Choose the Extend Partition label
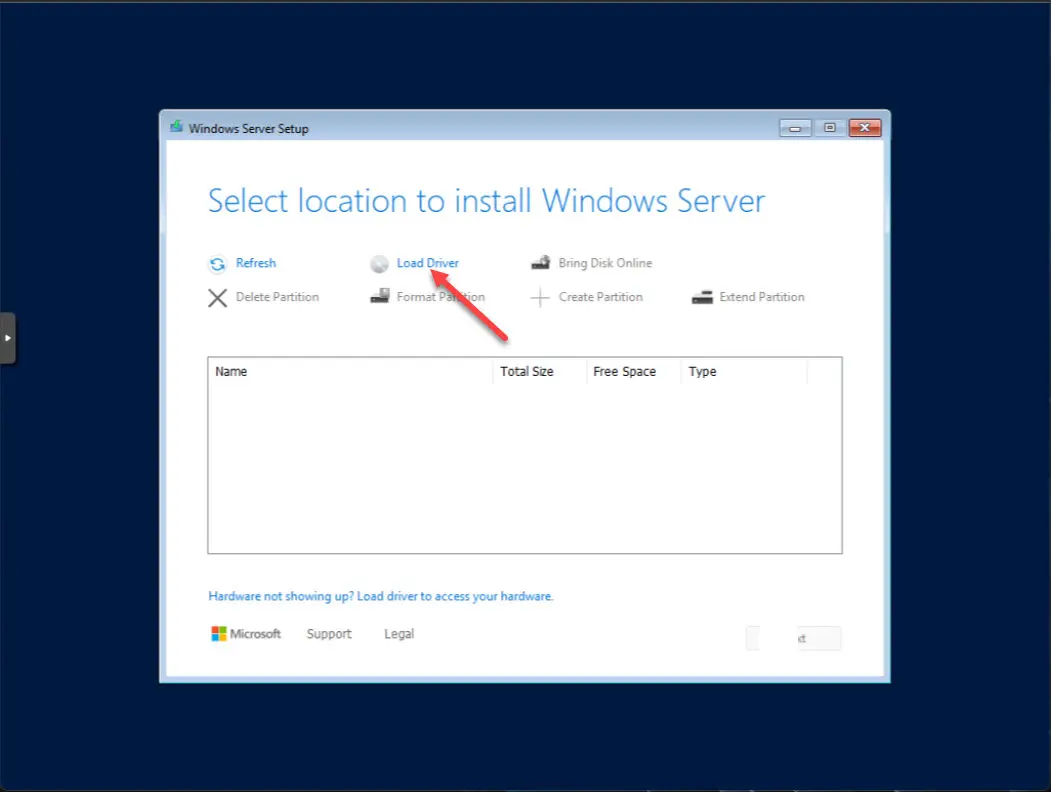 [x=761, y=297]
